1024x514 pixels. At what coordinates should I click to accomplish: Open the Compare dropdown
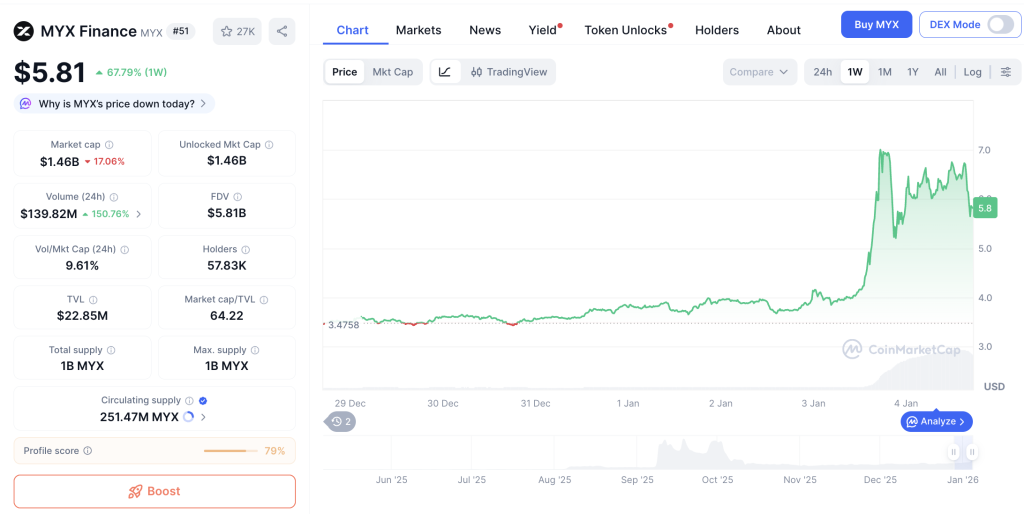click(760, 72)
